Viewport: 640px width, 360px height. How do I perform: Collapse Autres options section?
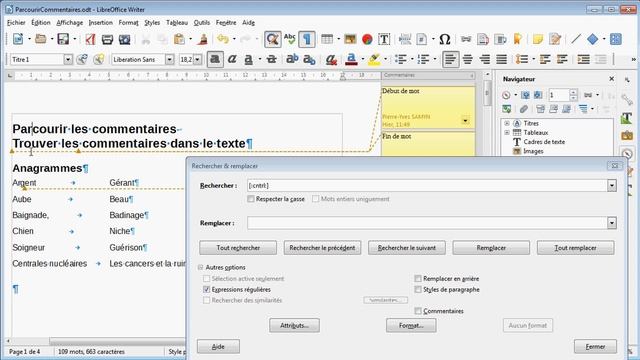200,267
